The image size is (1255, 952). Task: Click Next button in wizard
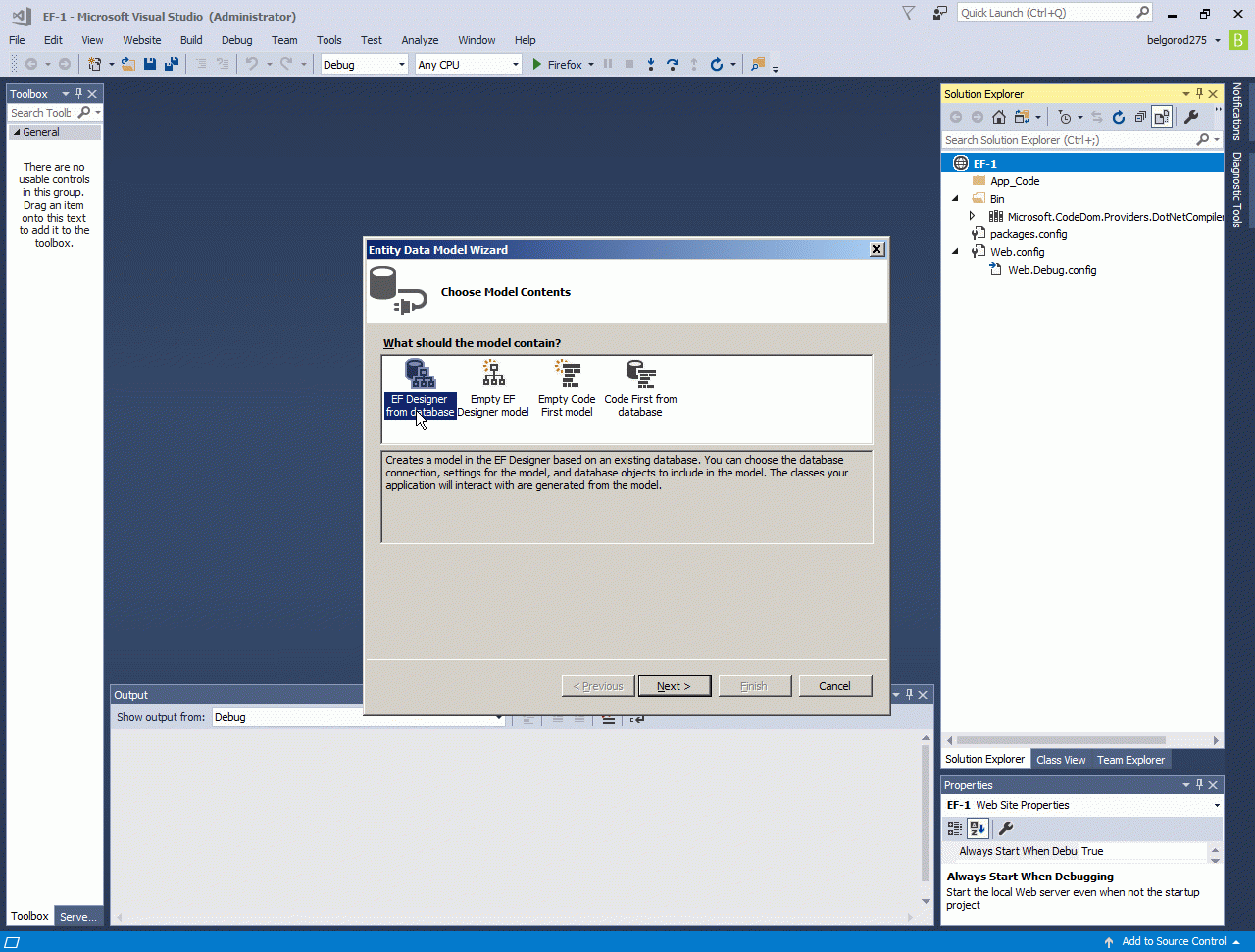674,686
